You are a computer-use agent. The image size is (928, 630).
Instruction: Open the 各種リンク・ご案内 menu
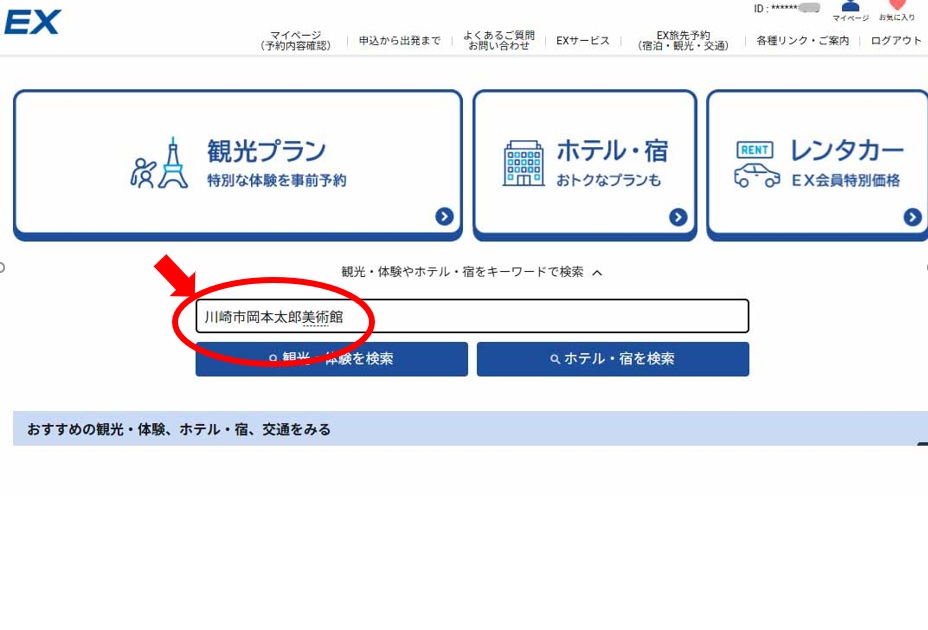click(x=803, y=40)
